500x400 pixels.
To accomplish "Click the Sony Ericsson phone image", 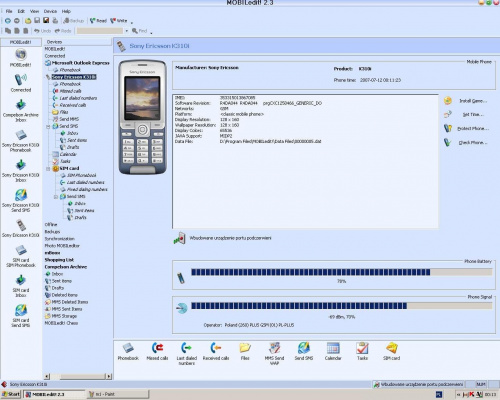I will coord(143,117).
